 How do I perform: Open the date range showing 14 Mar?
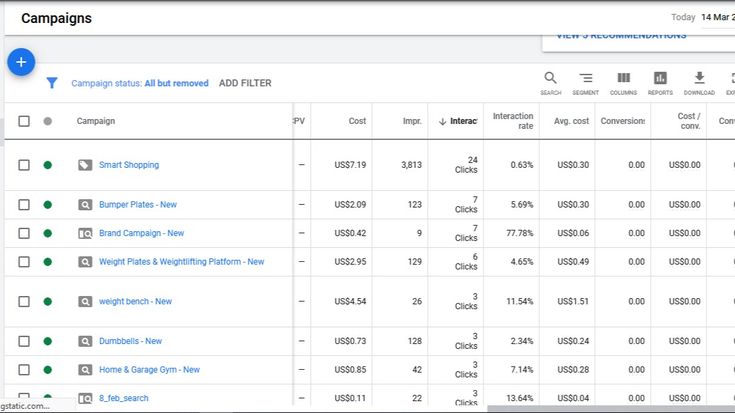[715, 17]
